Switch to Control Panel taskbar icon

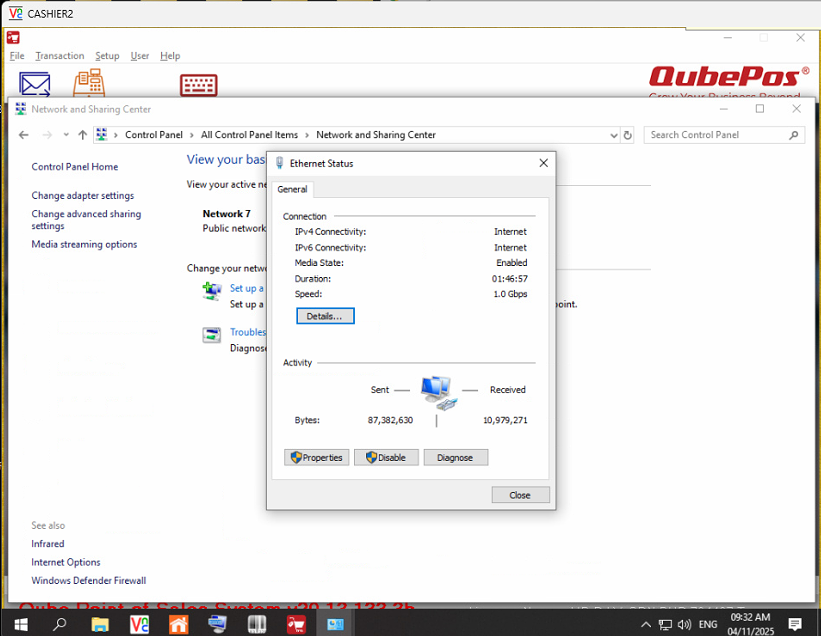point(335,624)
